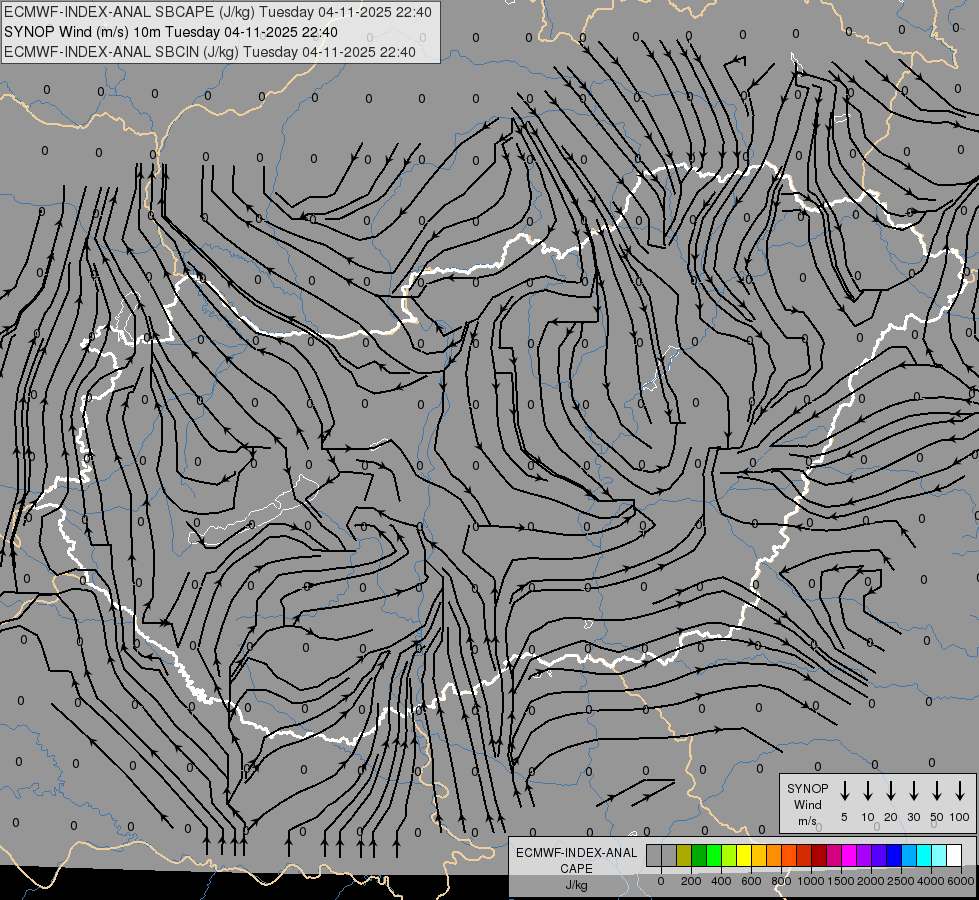Screen dimensions: 979x900
Task: Select the dark green CAPE swatch
Action: coord(699,856)
